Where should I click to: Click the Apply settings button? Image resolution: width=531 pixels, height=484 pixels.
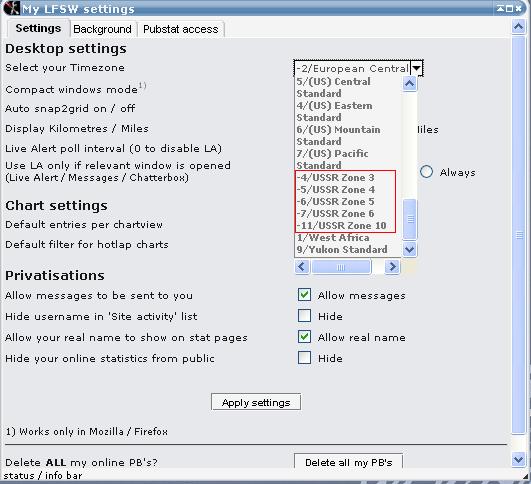coord(256,402)
